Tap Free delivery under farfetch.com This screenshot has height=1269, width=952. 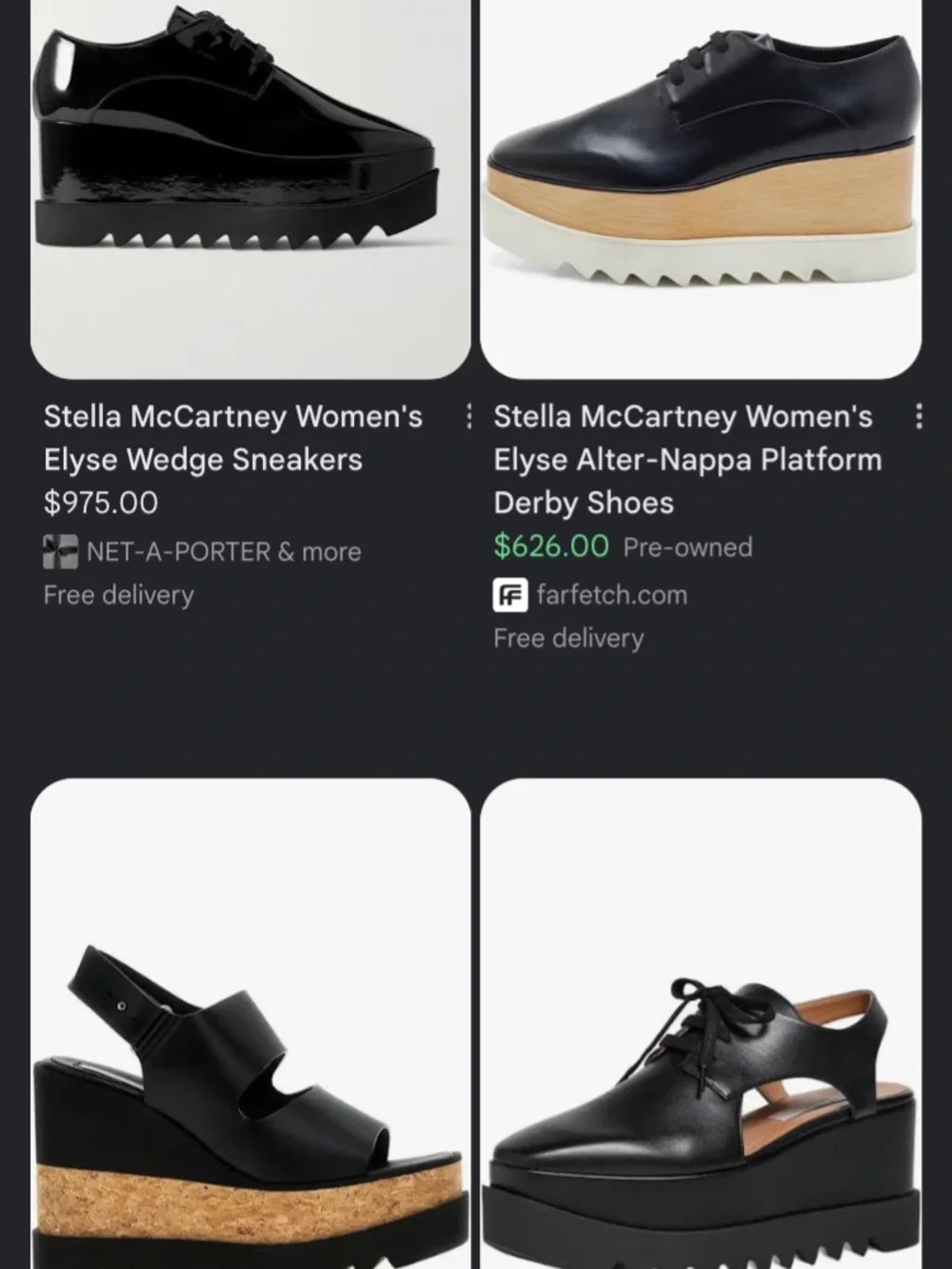point(568,638)
